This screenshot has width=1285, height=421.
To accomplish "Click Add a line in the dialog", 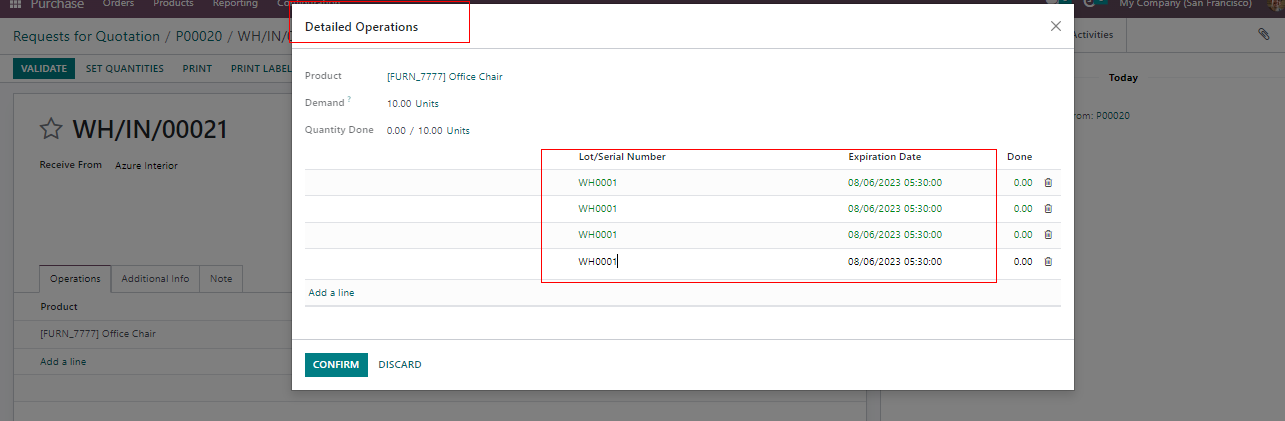I will pyautogui.click(x=331, y=293).
